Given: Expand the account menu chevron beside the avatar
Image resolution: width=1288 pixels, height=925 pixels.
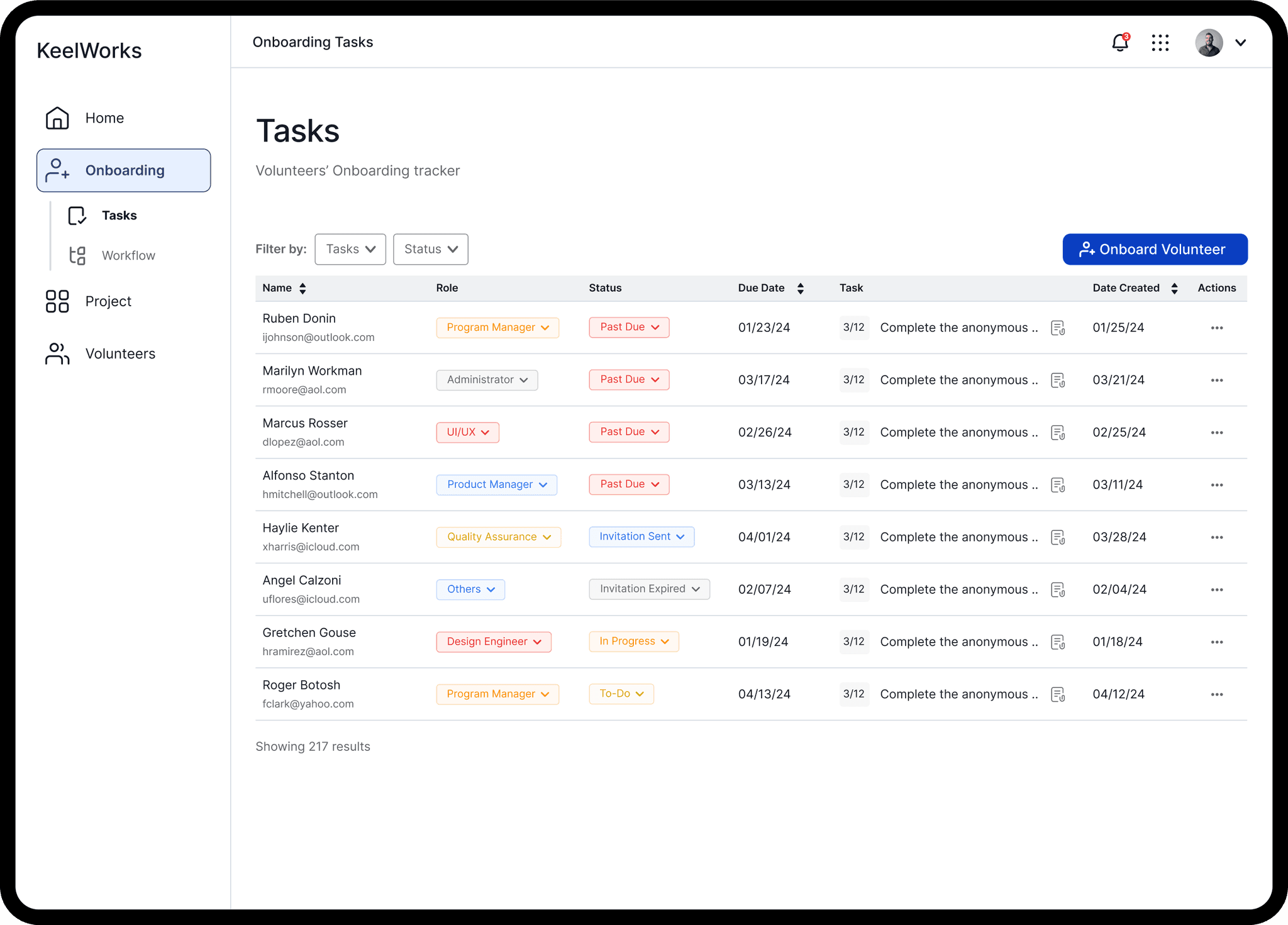Looking at the screenshot, I should click(x=1240, y=43).
